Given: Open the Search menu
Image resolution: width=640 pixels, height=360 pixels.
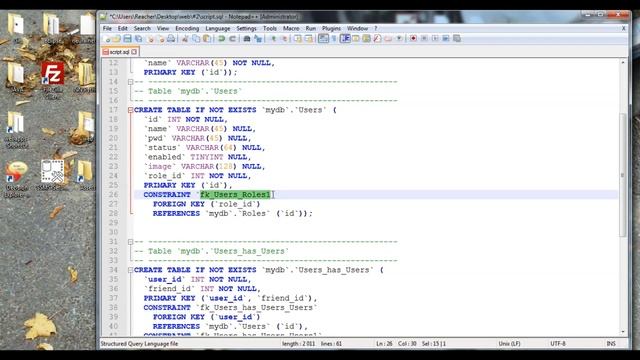Looking at the screenshot, I should click(x=142, y=28).
